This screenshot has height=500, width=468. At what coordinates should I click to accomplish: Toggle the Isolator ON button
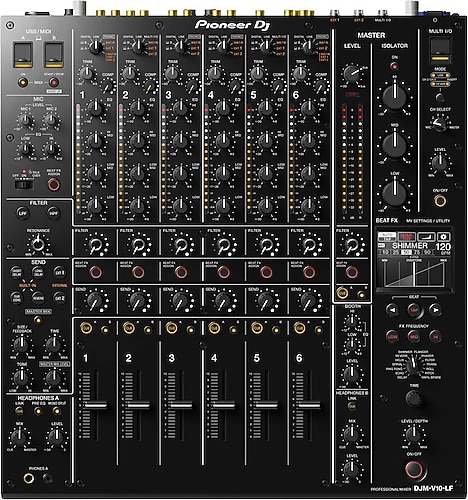[395, 66]
